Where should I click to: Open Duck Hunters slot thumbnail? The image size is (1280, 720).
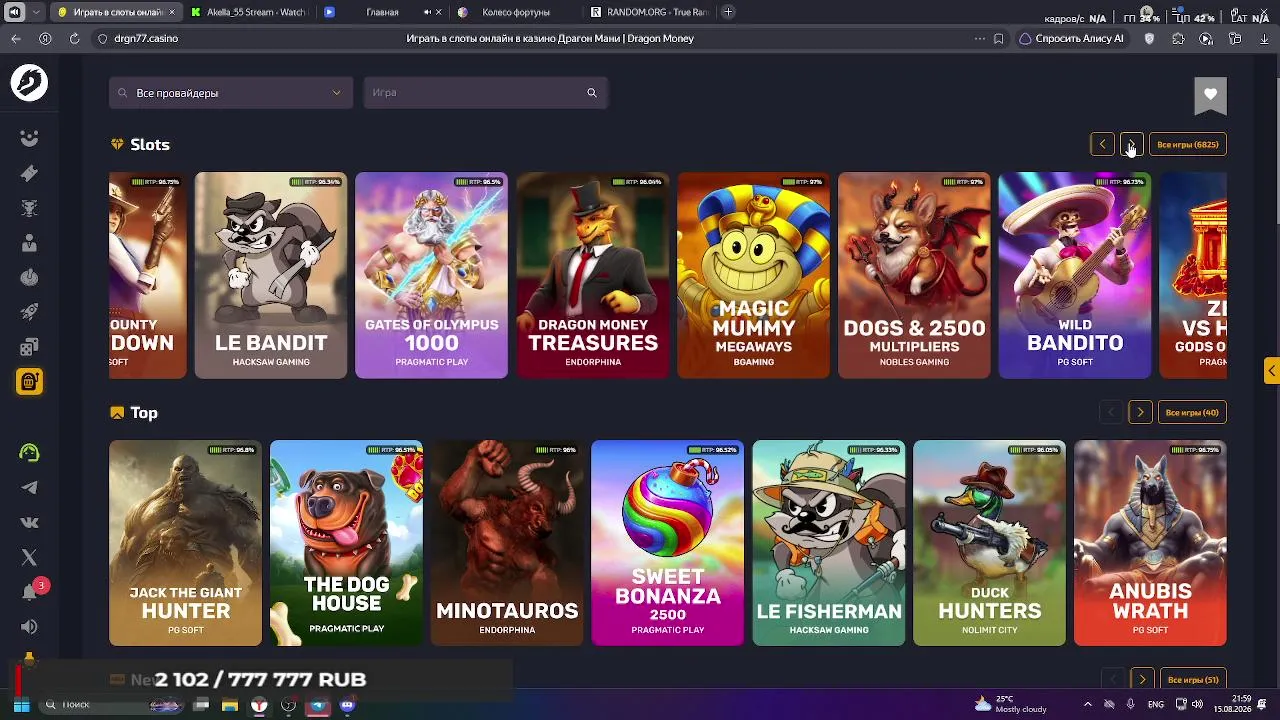coord(990,543)
